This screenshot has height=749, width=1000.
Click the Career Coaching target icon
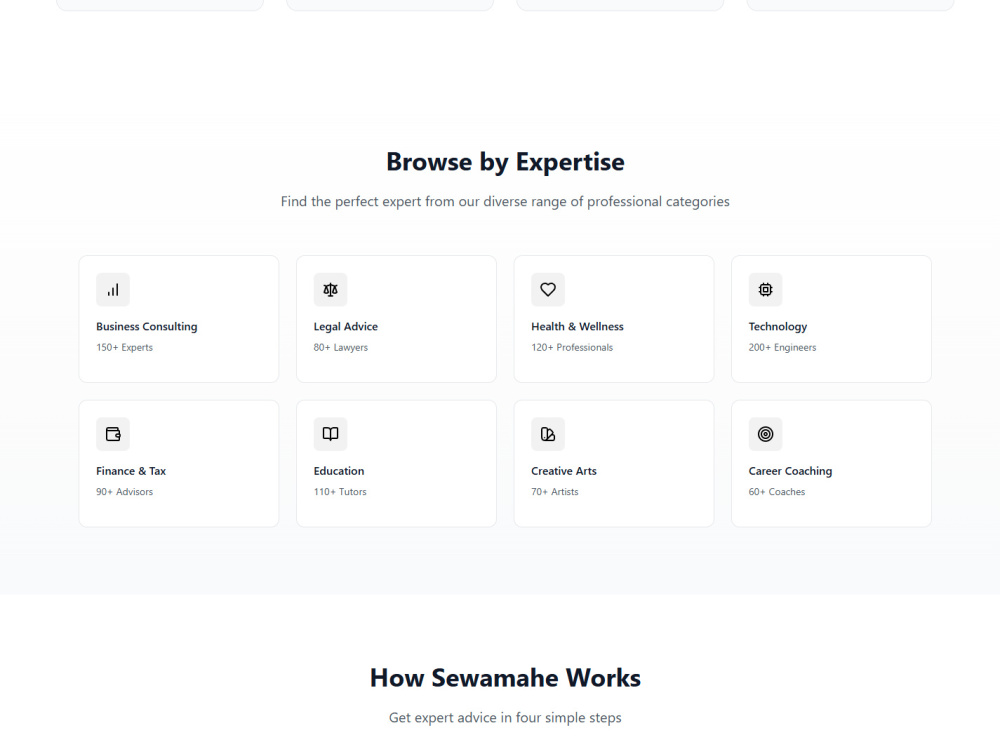point(765,434)
